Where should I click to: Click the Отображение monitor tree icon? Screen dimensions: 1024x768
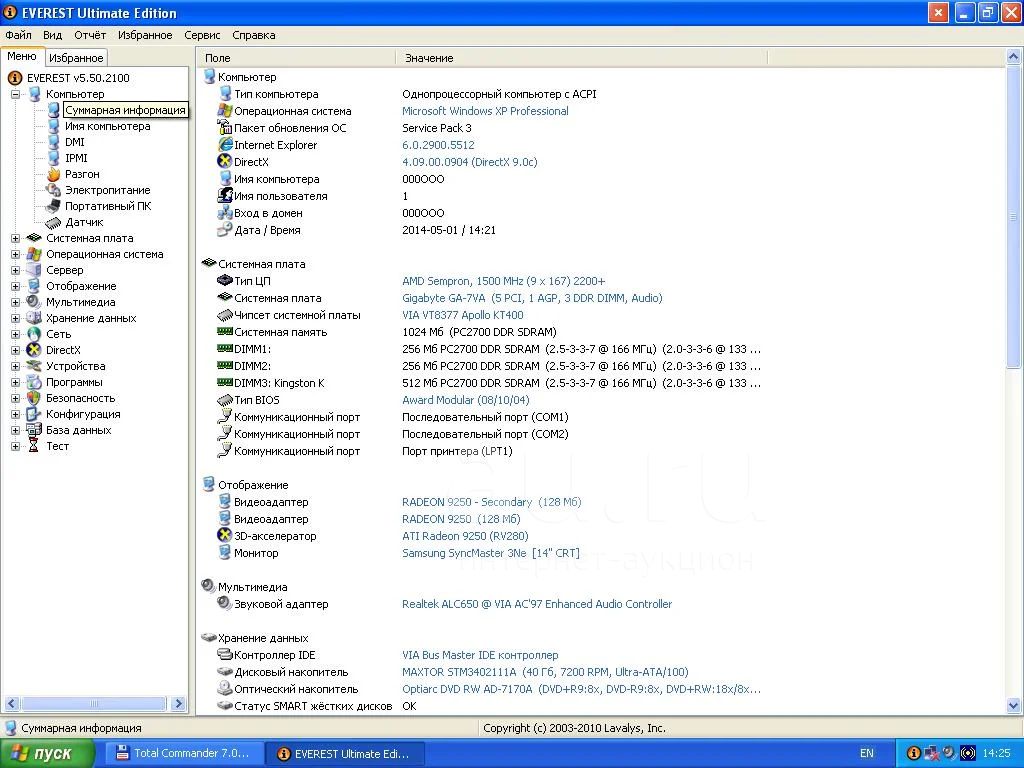[34, 286]
